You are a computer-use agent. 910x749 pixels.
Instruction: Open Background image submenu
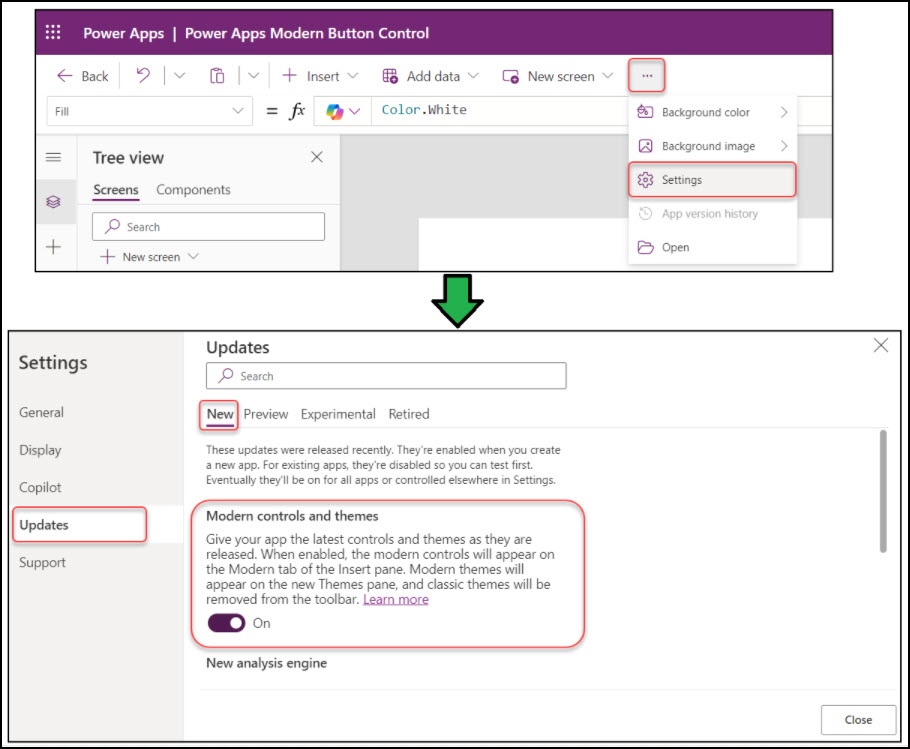(x=713, y=146)
